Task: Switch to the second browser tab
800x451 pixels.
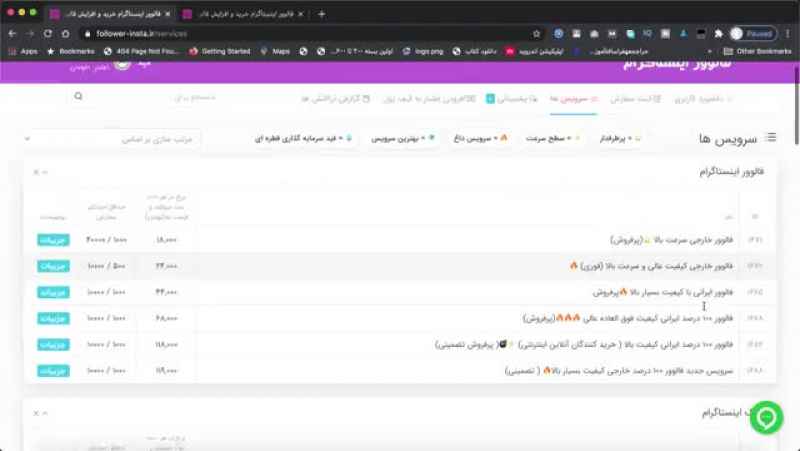Action: point(243,14)
